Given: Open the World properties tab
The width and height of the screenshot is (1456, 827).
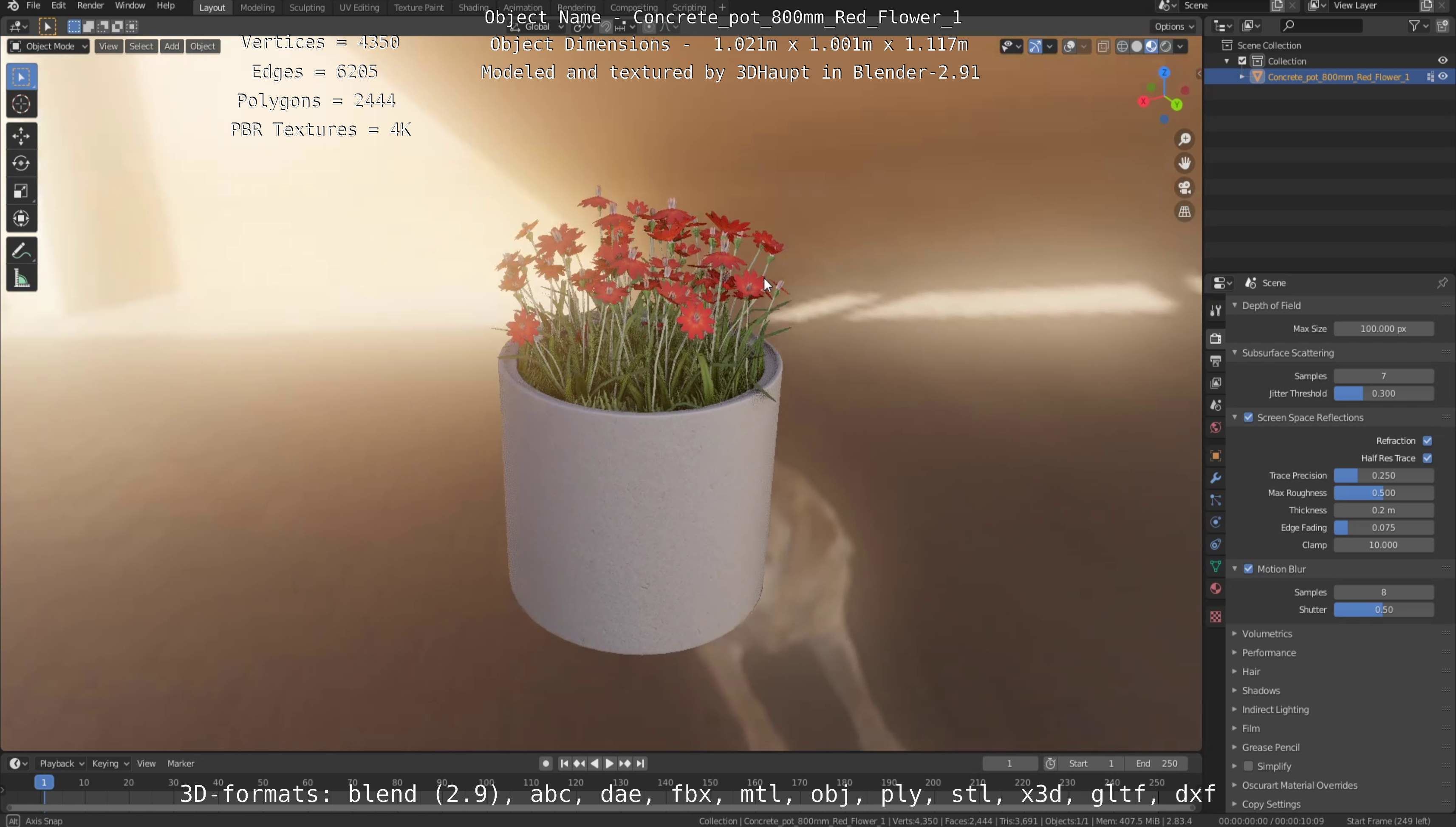Looking at the screenshot, I should pyautogui.click(x=1215, y=427).
